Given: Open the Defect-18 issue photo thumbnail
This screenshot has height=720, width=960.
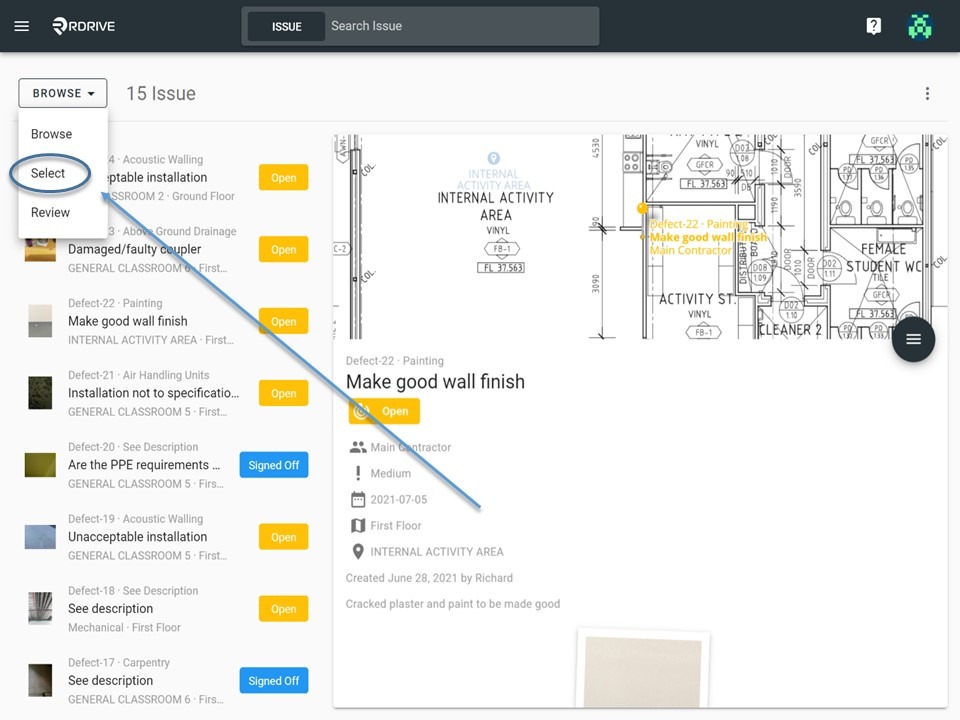Looking at the screenshot, I should pyautogui.click(x=40, y=609).
